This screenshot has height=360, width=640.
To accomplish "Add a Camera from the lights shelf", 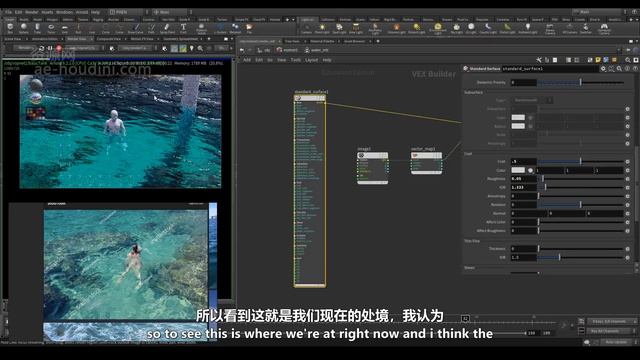I will tap(306, 28).
